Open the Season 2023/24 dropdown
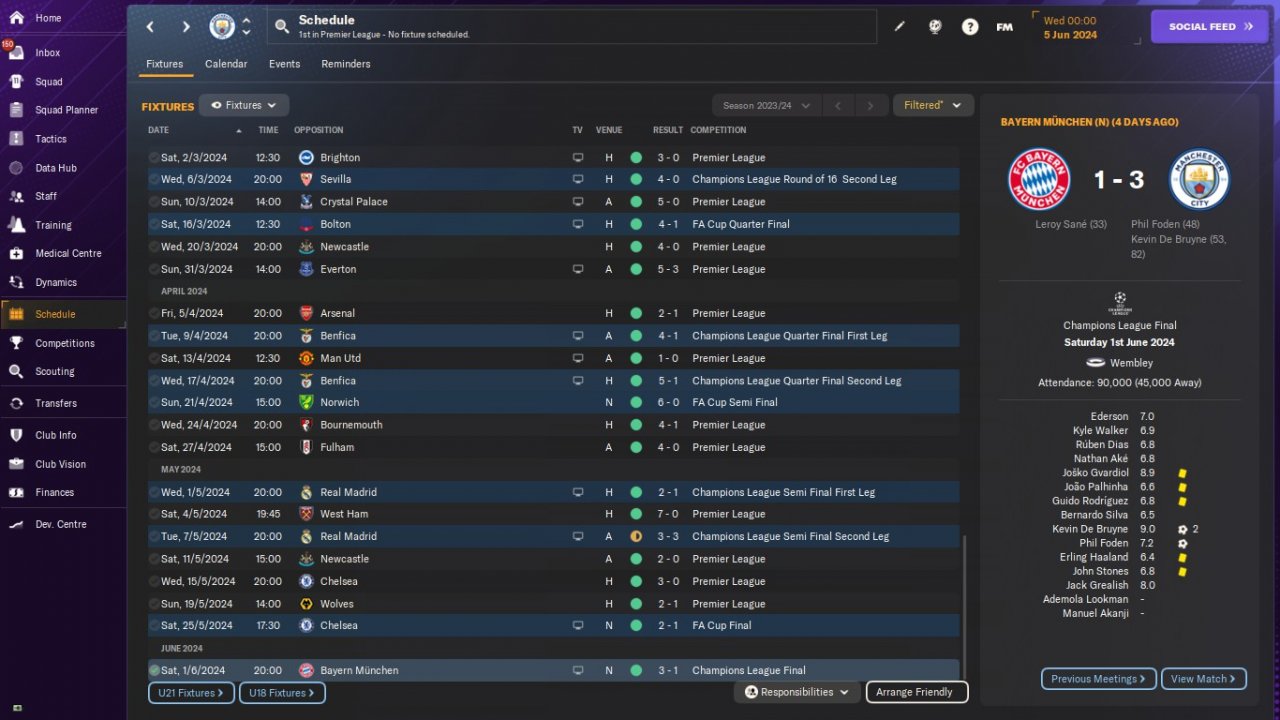Viewport: 1280px width, 720px height. (766, 105)
